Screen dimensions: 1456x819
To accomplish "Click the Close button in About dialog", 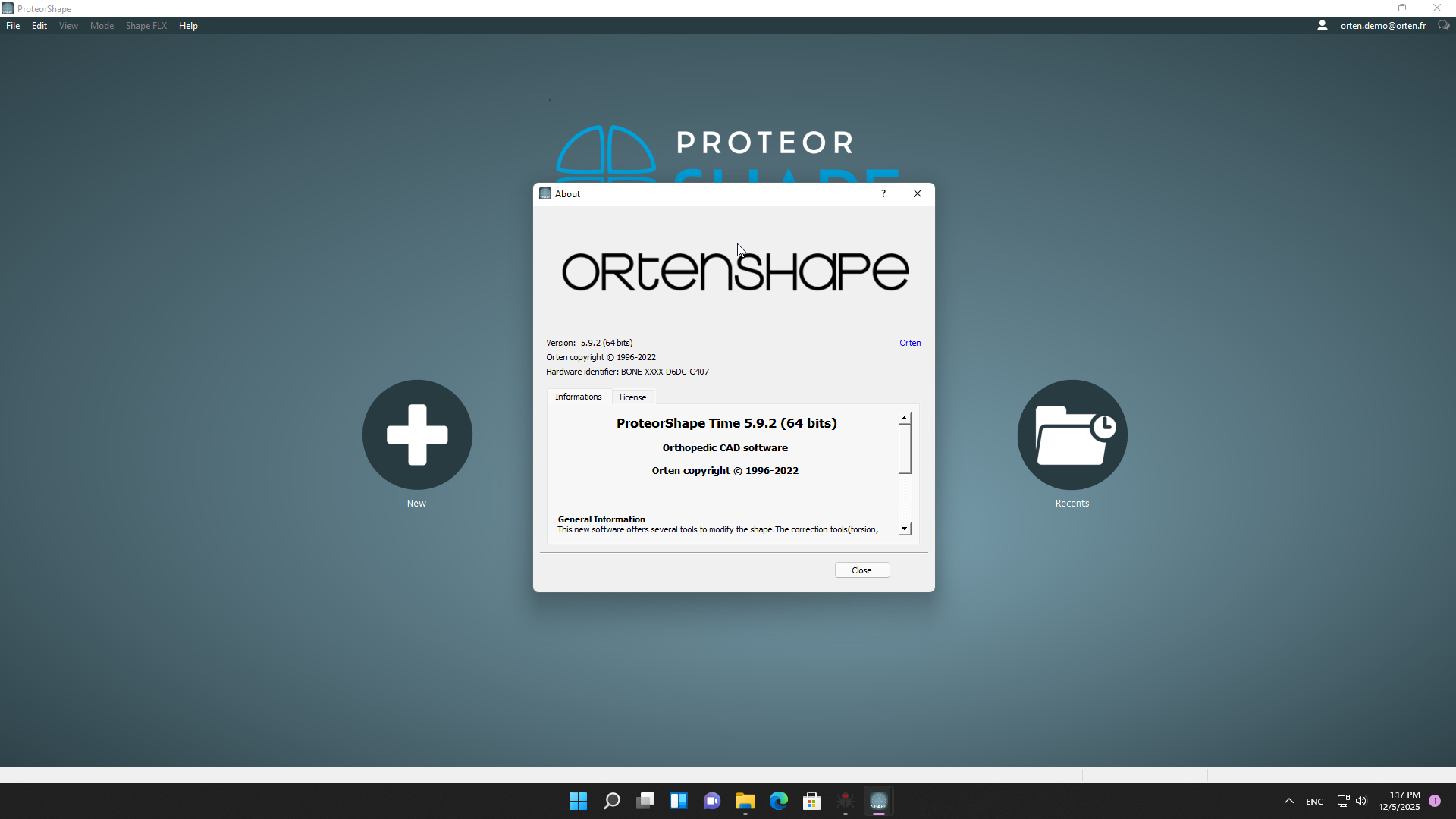I will 862,570.
